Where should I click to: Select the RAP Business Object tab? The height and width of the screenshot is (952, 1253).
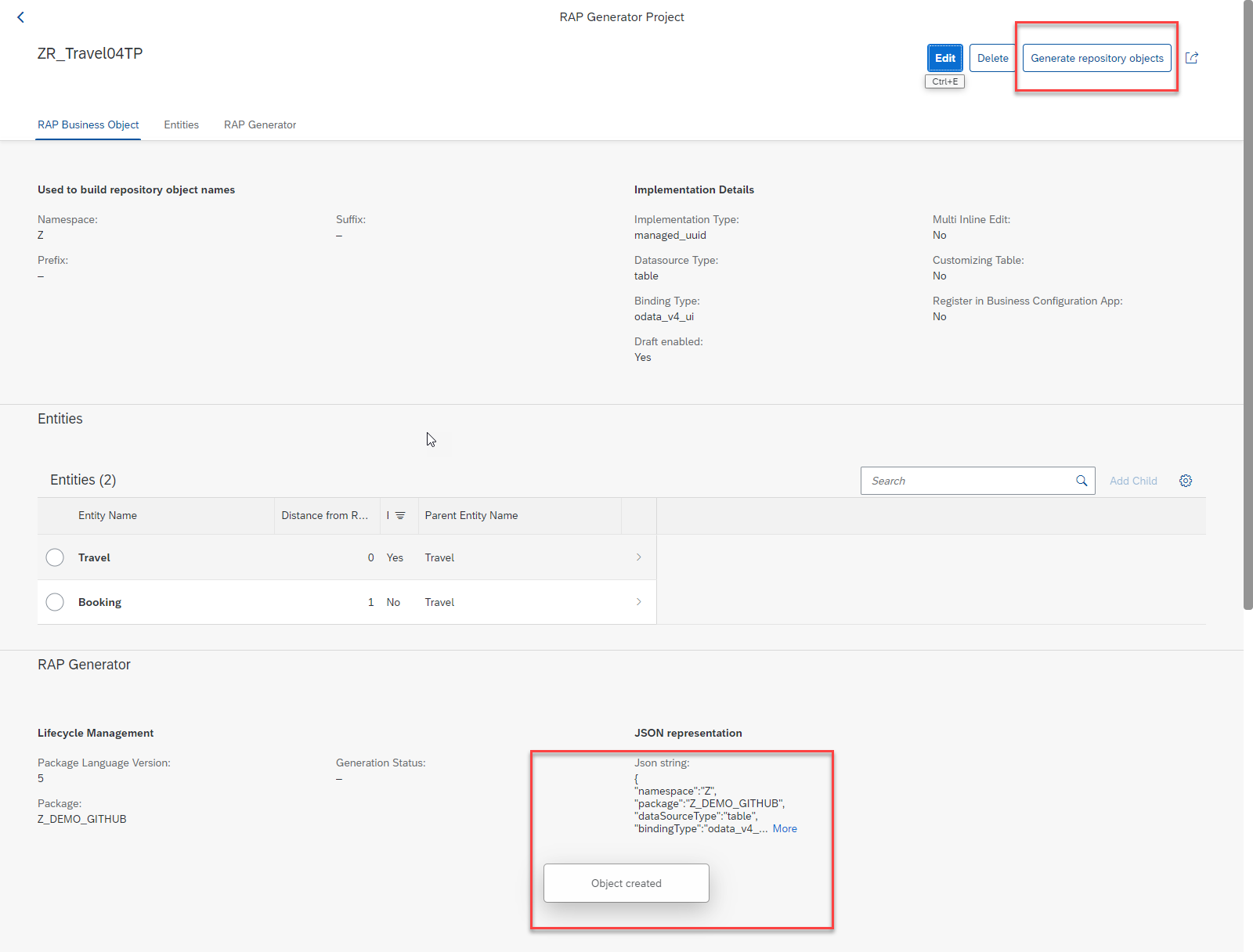point(88,125)
